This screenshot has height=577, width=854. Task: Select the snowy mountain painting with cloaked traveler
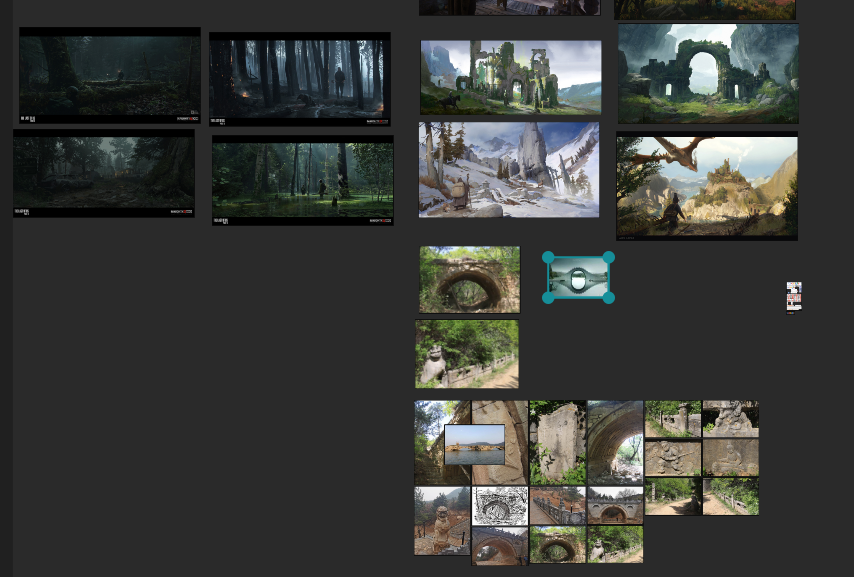click(509, 169)
